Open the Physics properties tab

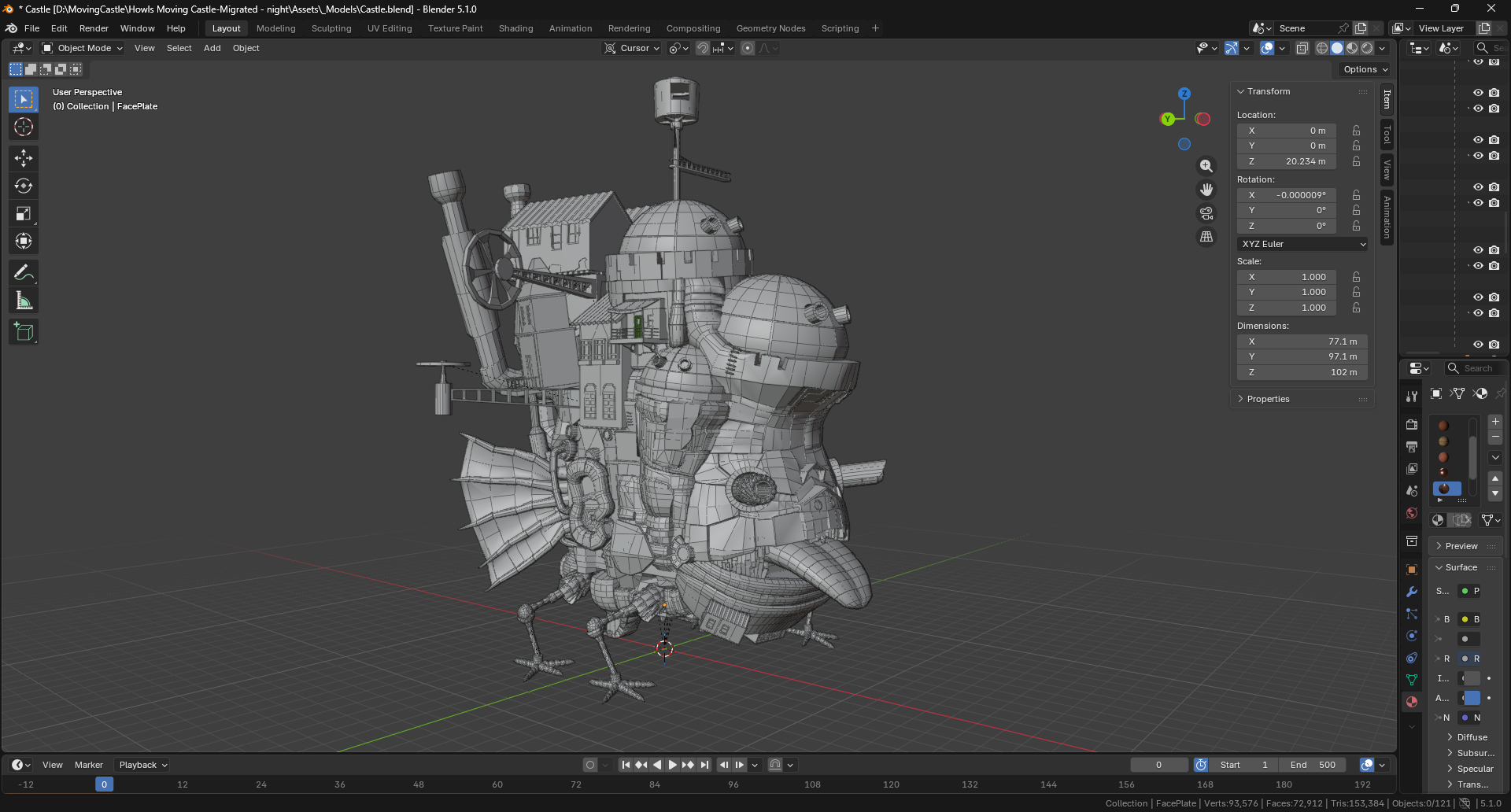click(x=1412, y=636)
